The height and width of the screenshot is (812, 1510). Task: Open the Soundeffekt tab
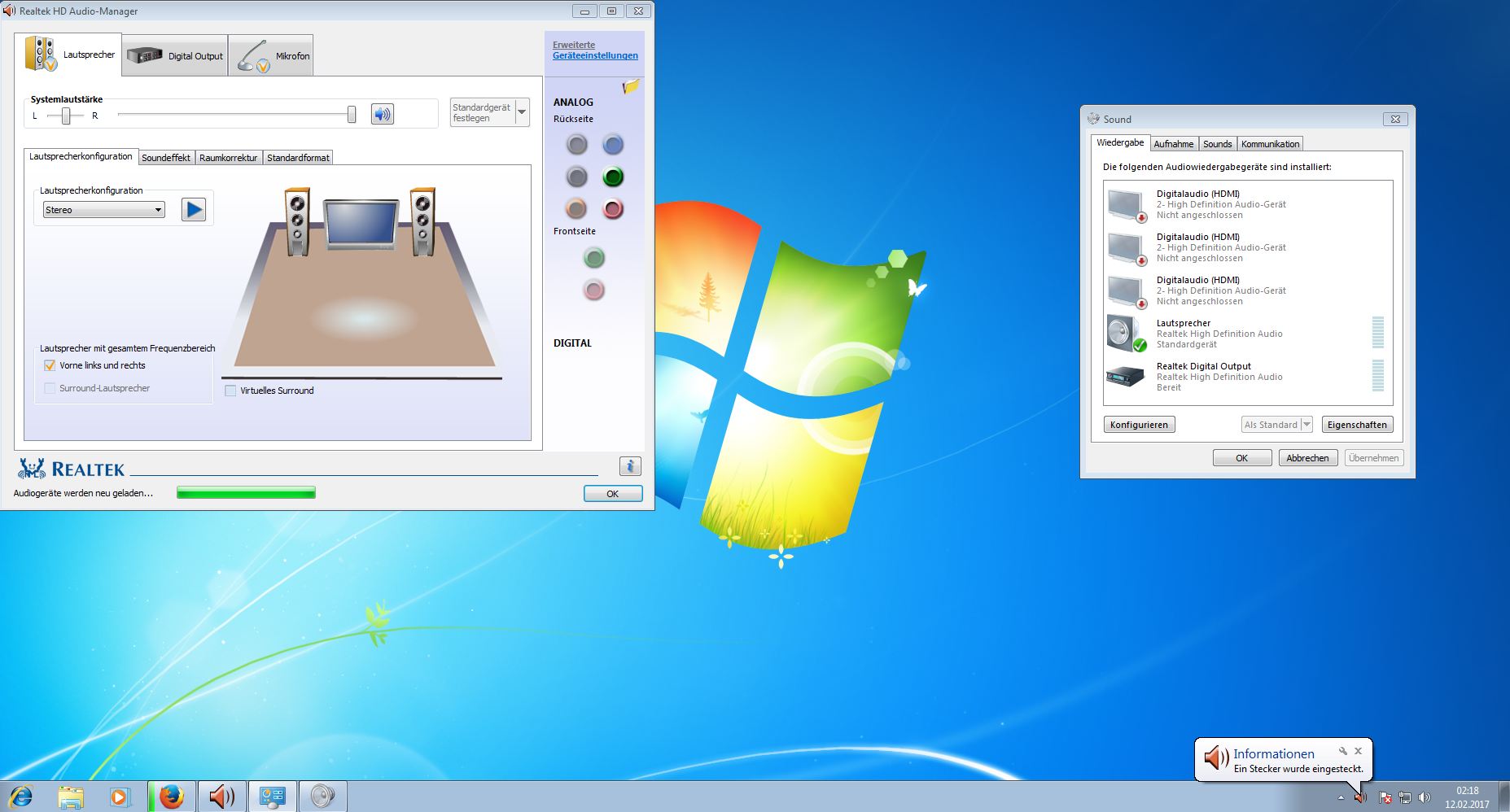pyautogui.click(x=166, y=158)
